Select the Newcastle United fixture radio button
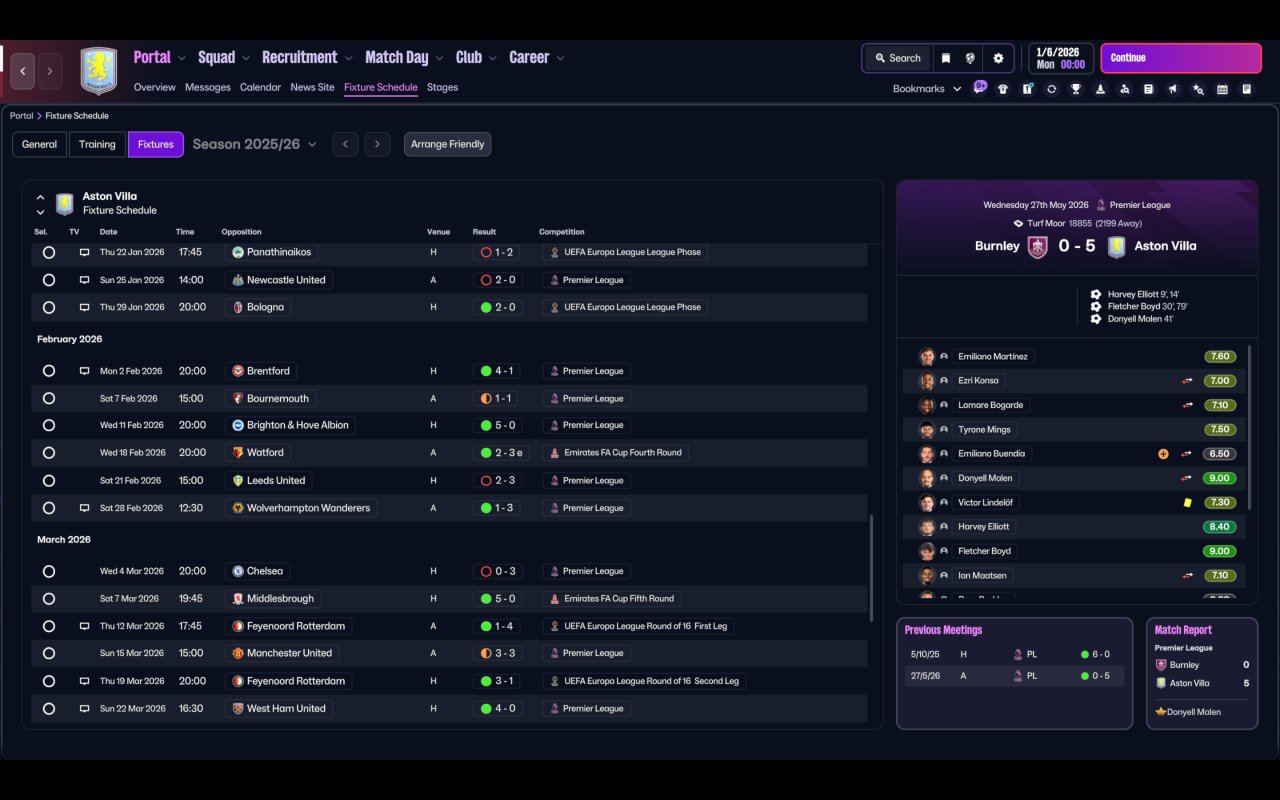This screenshot has width=1280, height=800. [x=49, y=280]
